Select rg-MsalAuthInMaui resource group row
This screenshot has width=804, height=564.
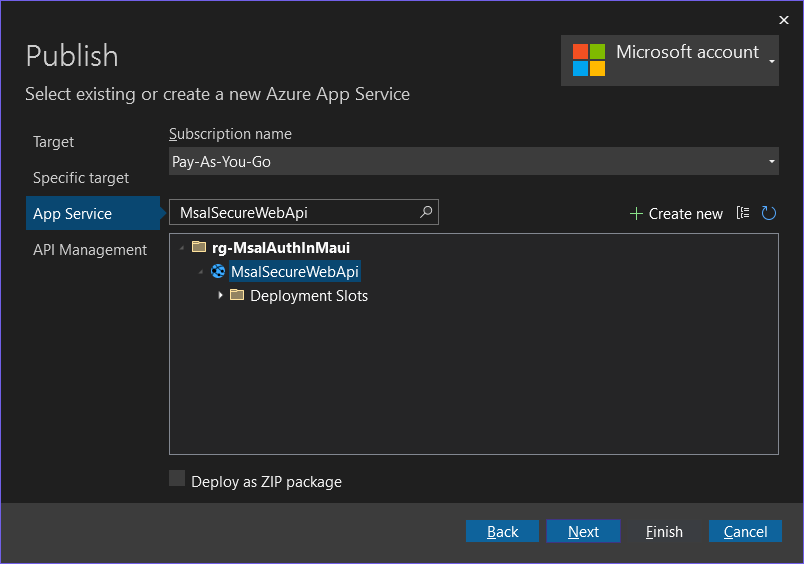(280, 248)
